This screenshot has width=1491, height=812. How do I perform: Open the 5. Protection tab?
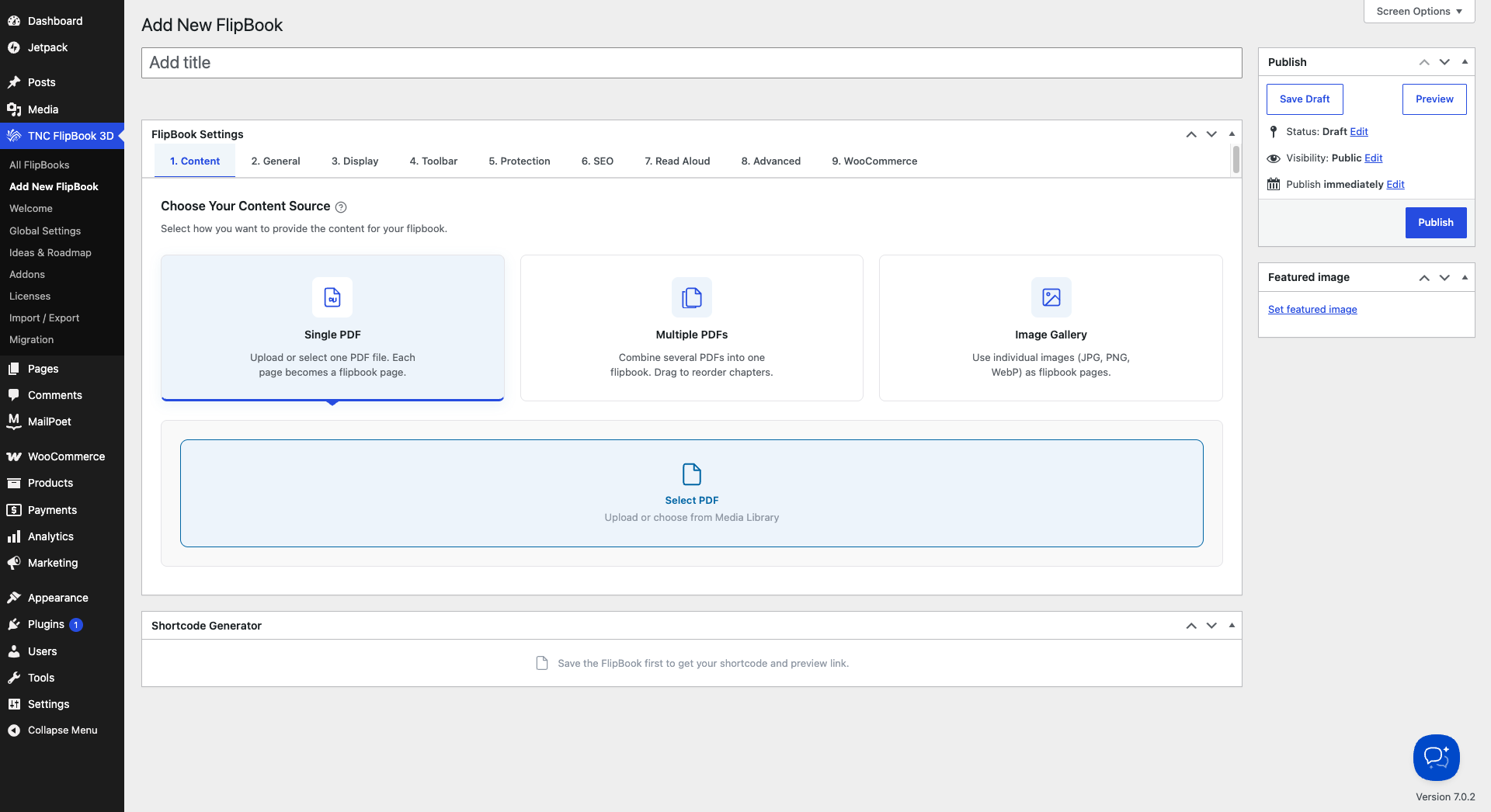[x=520, y=161]
